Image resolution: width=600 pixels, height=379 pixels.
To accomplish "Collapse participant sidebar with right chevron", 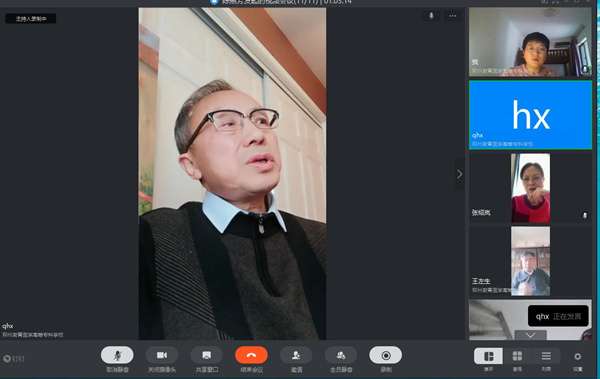I will (x=460, y=174).
